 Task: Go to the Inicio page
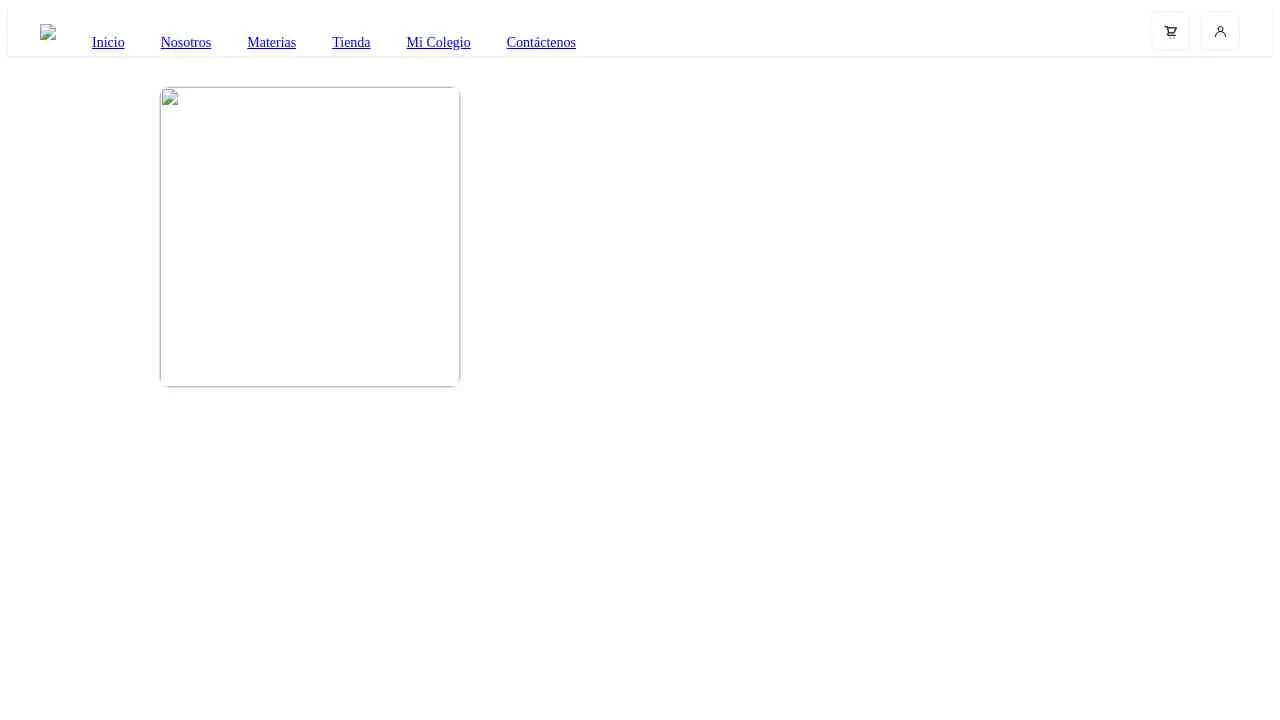108,42
